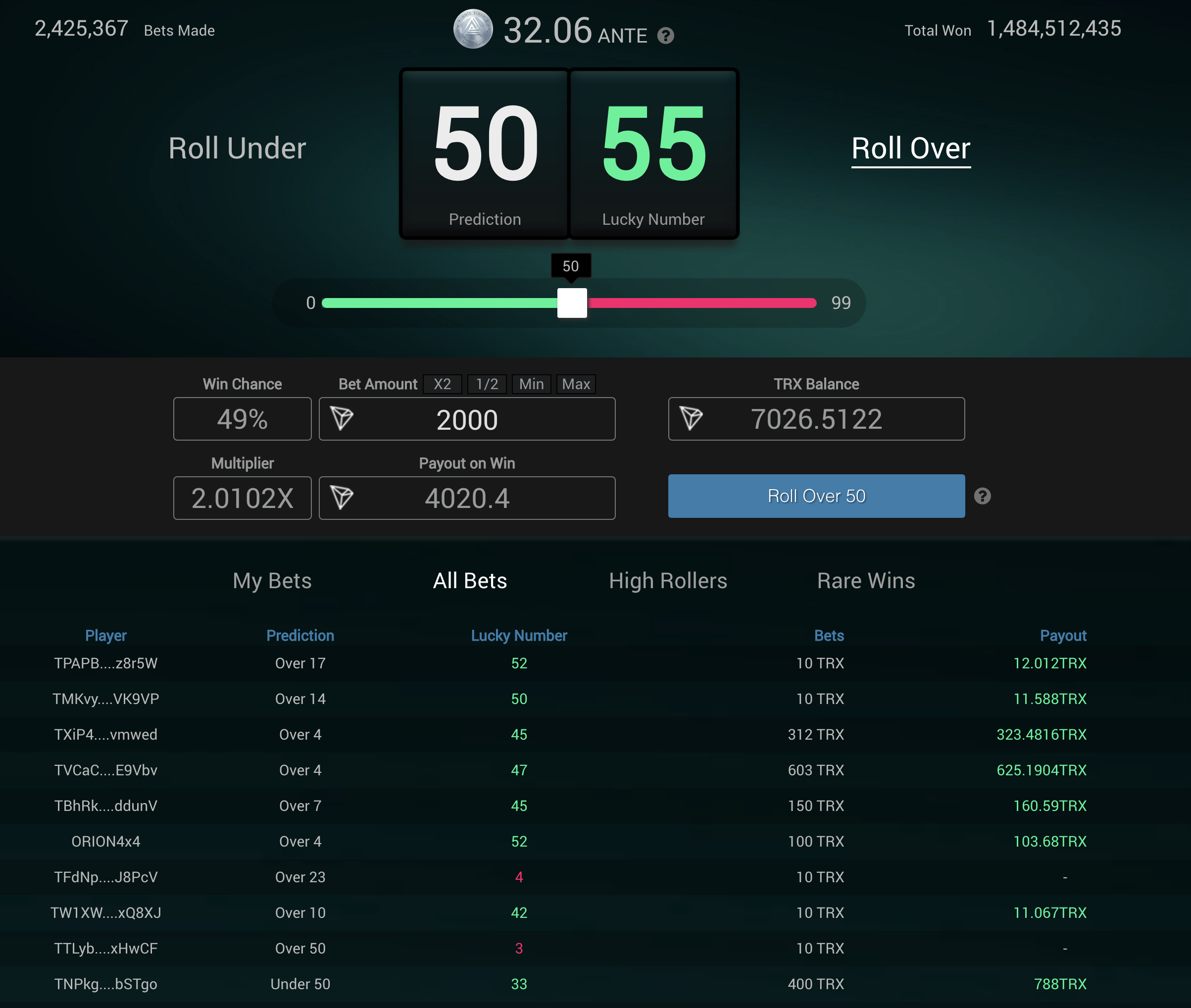Open the My Bets tab
Screen dimensions: 1191x1008
click(x=272, y=581)
